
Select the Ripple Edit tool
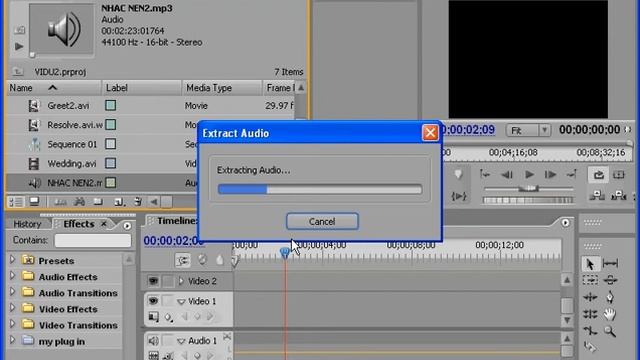(x=590, y=297)
